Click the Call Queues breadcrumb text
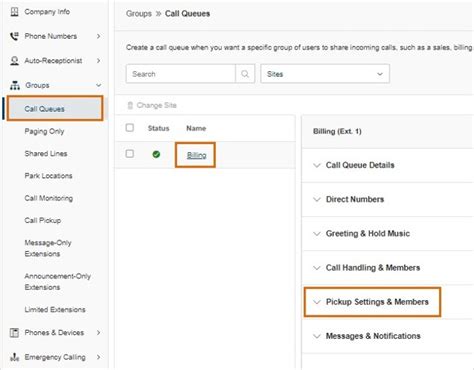 click(187, 14)
